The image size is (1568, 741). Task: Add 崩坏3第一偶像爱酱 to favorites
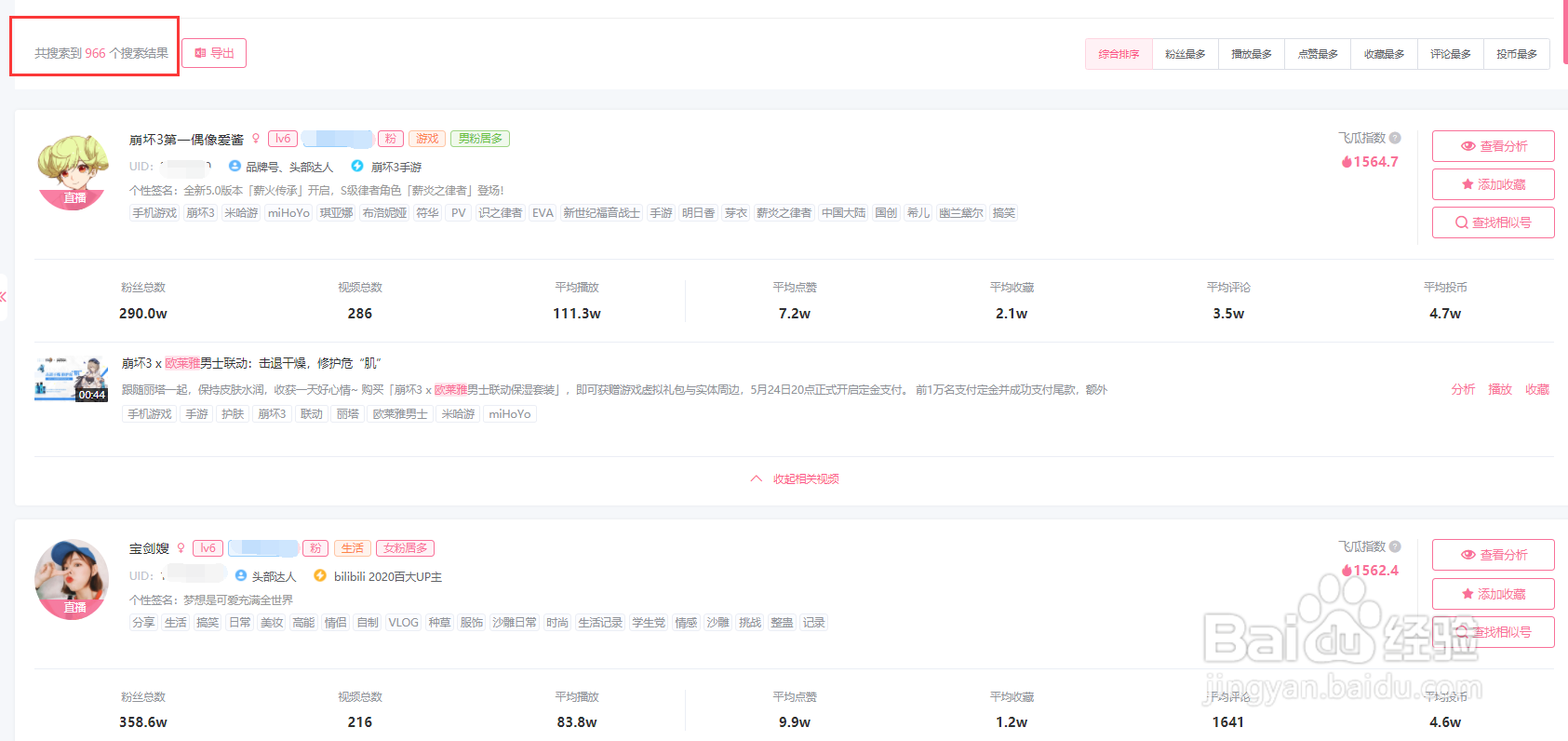[1493, 184]
